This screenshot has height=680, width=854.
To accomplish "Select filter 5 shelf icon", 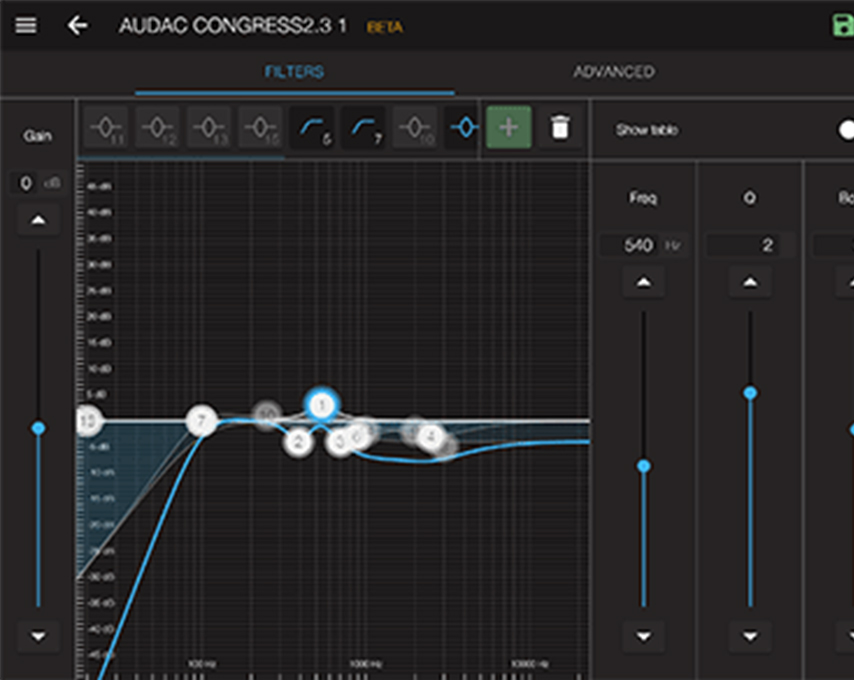I will (312, 128).
